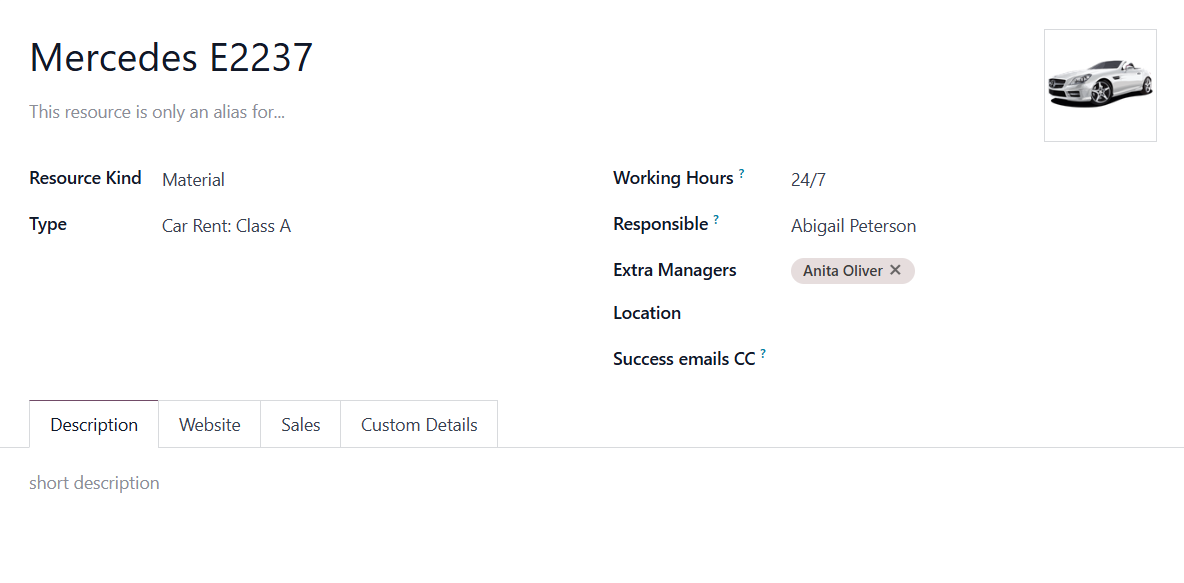1184x583 pixels.
Task: Open the Sales tab
Action: 301,424
